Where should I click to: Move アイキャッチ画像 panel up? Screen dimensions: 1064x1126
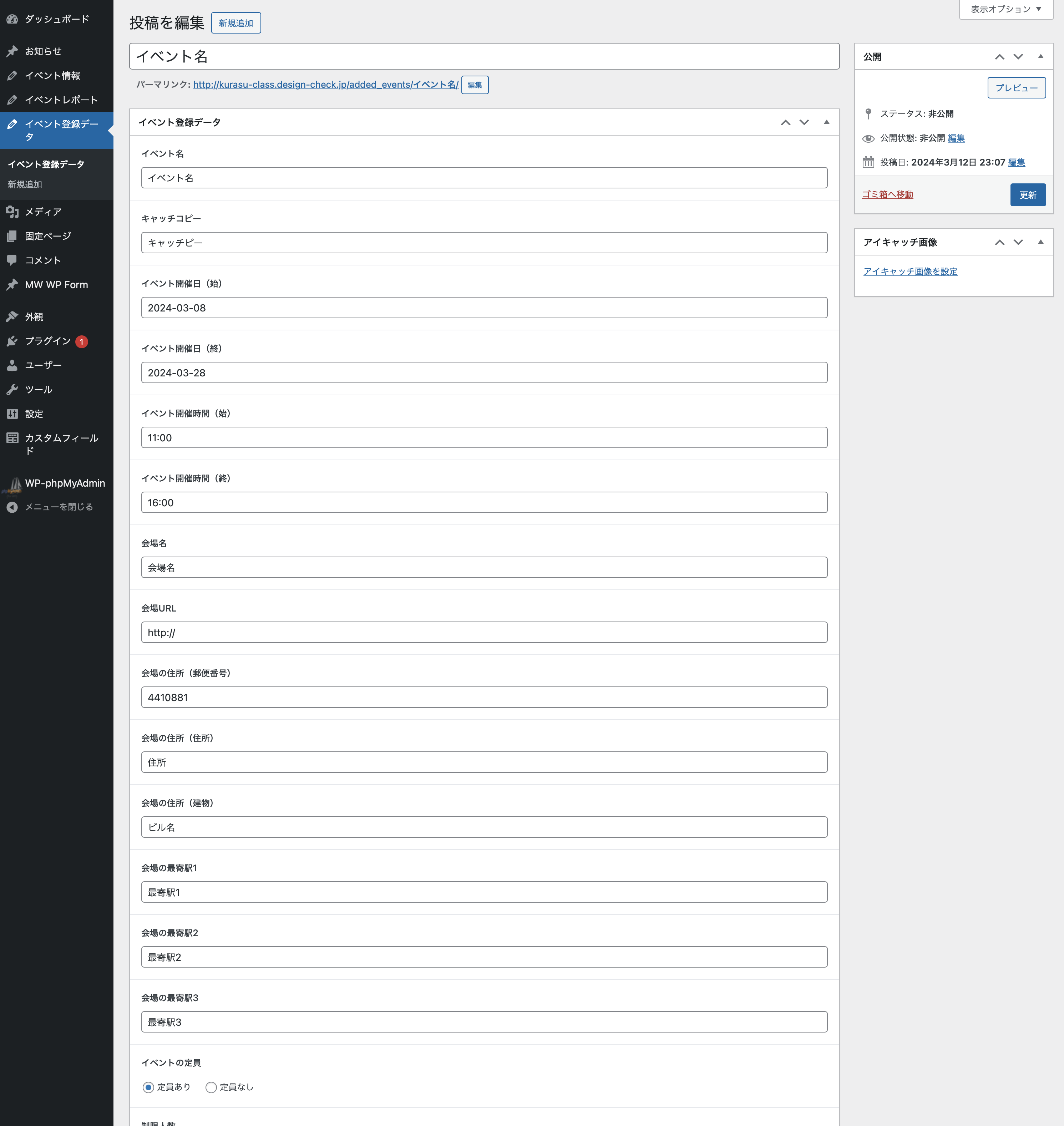(1000, 242)
